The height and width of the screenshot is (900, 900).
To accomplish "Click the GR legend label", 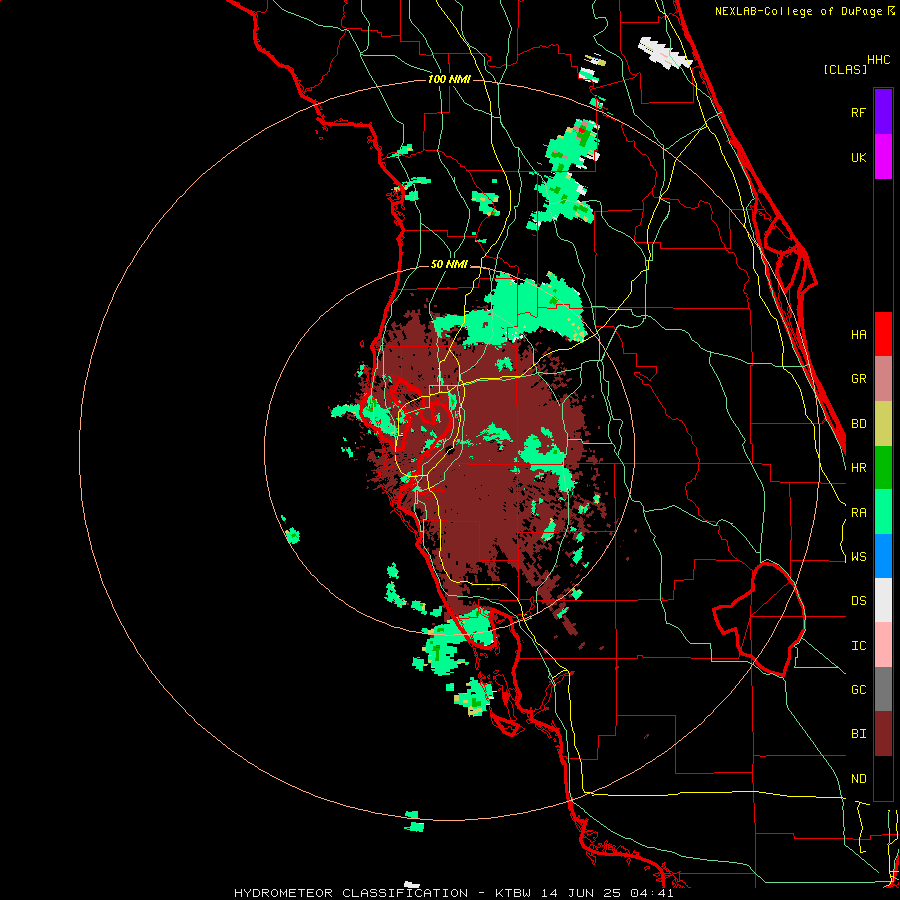I will point(859,379).
